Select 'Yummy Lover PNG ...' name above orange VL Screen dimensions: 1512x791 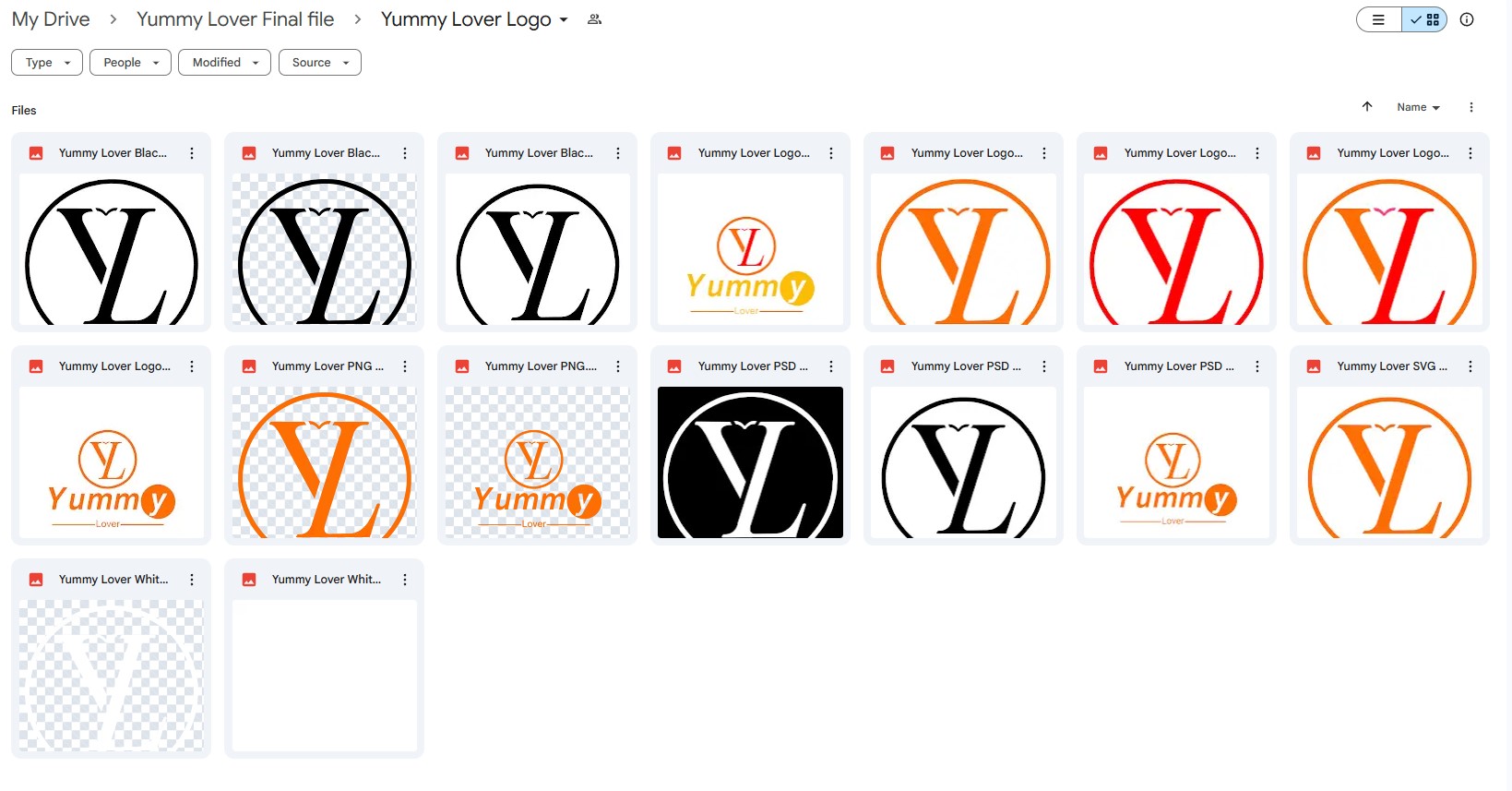327,366
